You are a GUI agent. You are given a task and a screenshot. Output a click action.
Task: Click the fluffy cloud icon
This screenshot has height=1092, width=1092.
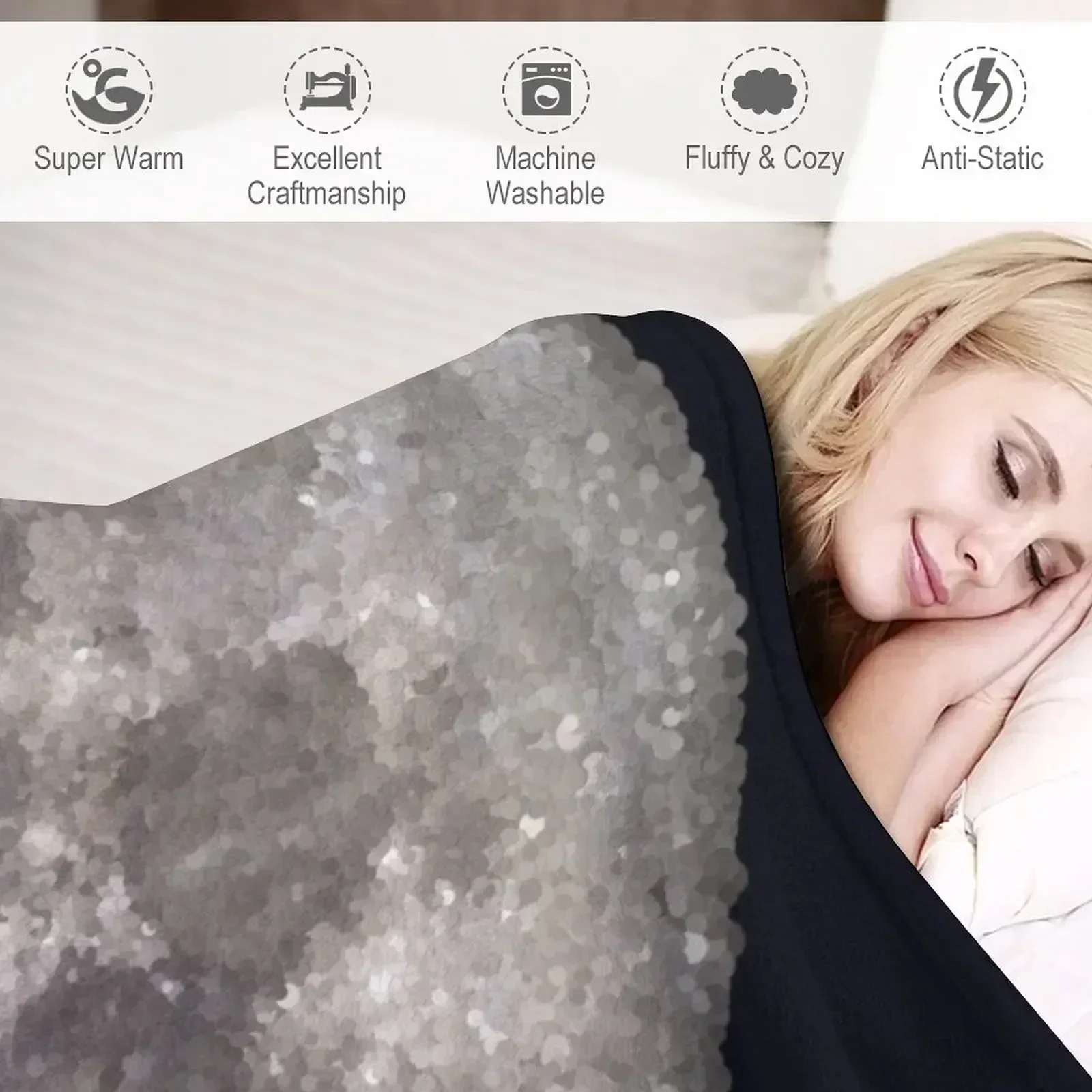[764, 89]
